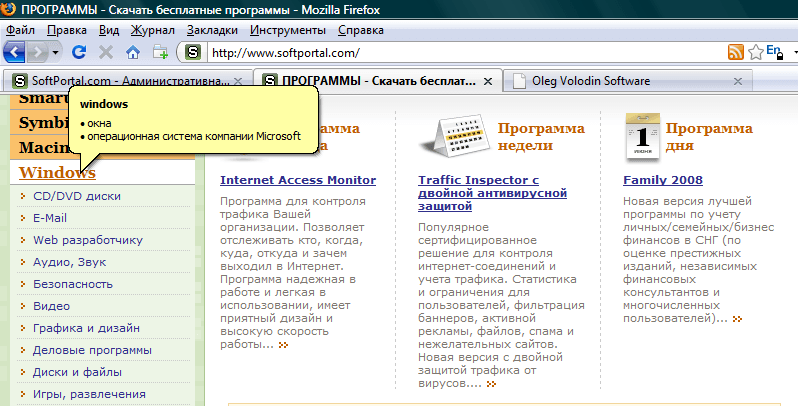
Task: Click the bullet arrow beside Безопасность
Action: pyautogui.click(x=23, y=284)
